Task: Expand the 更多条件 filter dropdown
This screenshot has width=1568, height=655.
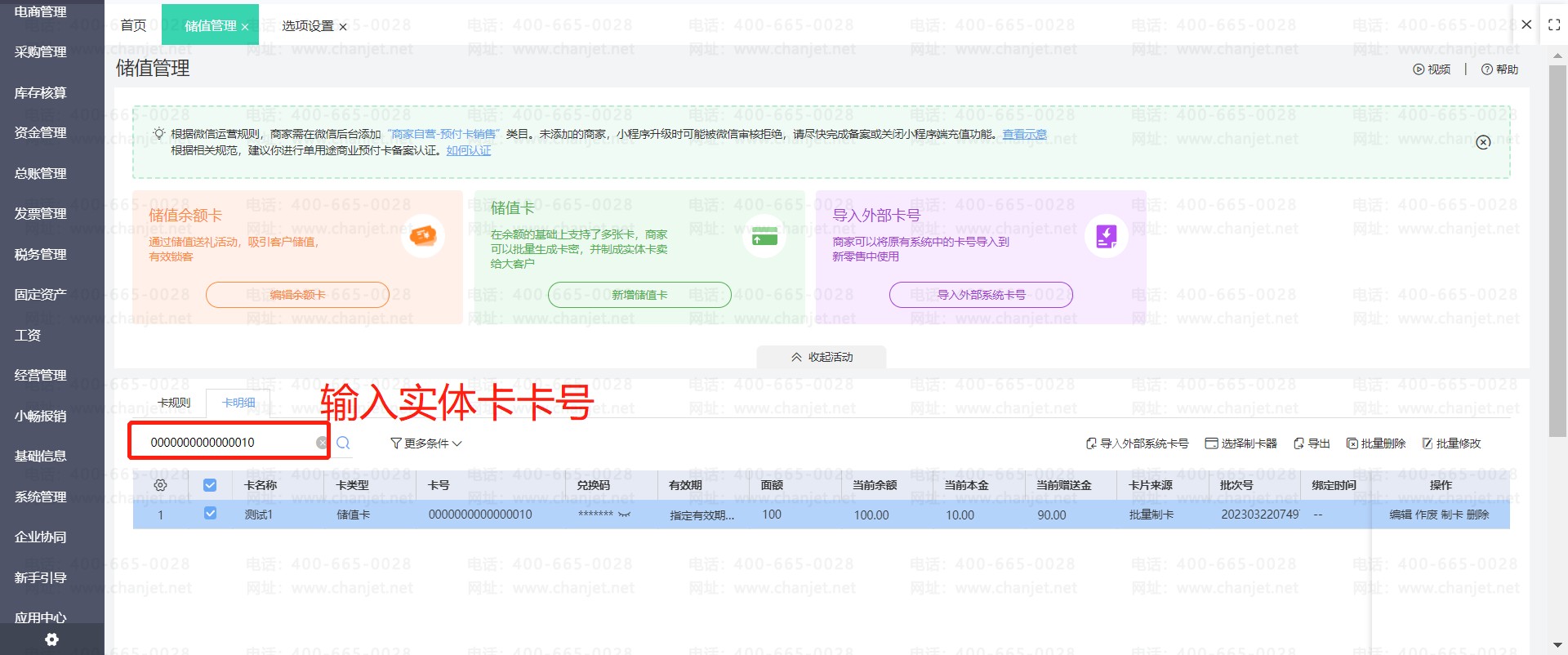Action: [426, 443]
